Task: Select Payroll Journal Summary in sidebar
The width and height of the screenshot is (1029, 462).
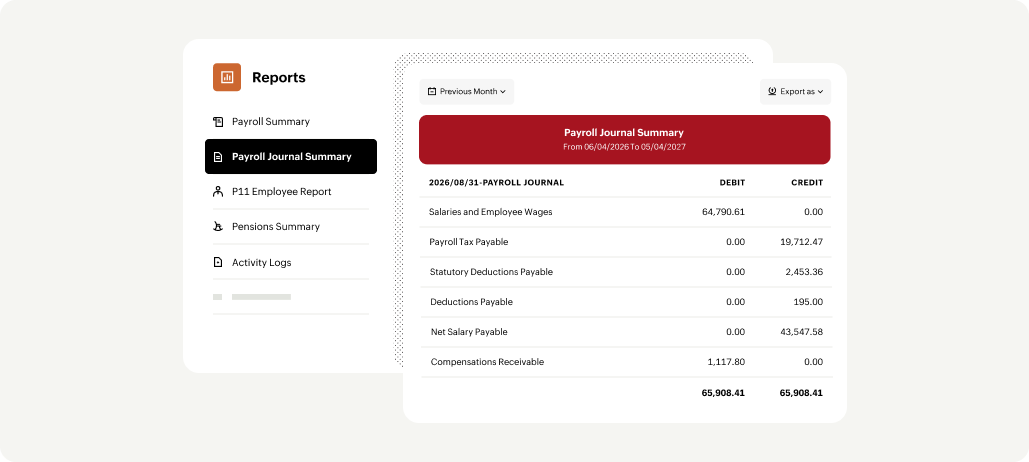Action: (291, 156)
